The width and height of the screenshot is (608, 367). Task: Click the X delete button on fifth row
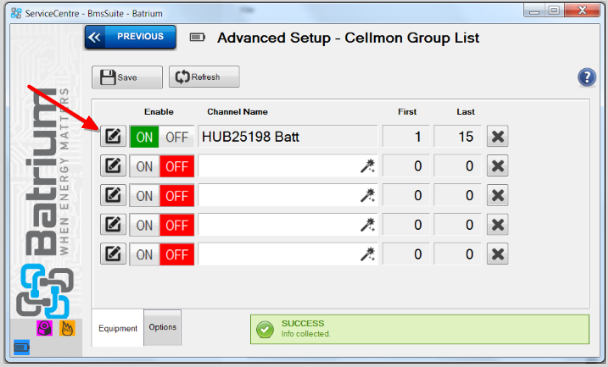(498, 254)
